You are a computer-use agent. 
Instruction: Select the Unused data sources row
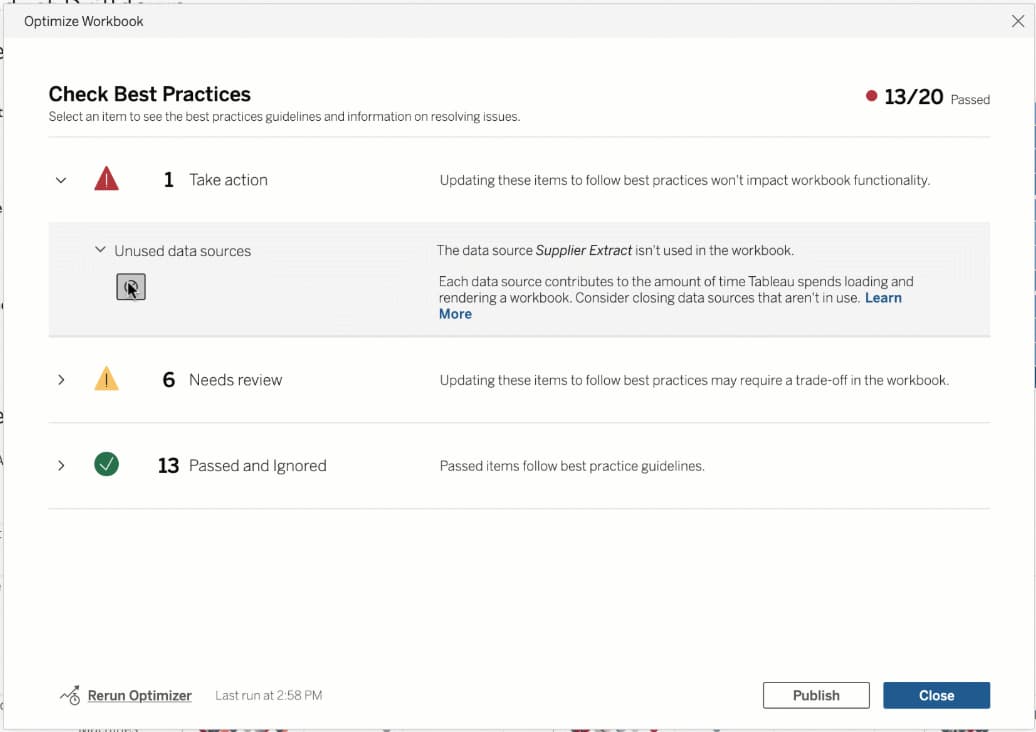pos(183,250)
